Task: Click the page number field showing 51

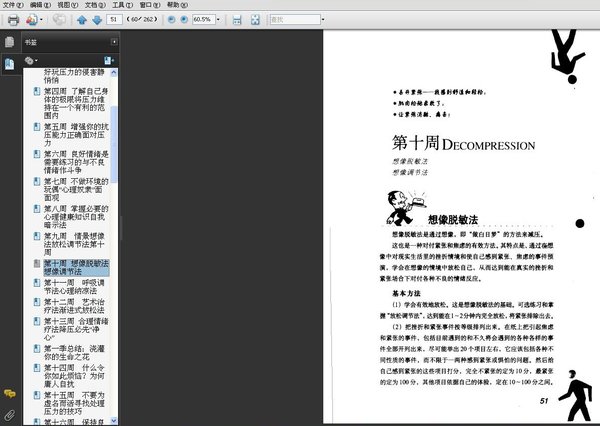Action: pyautogui.click(x=114, y=19)
